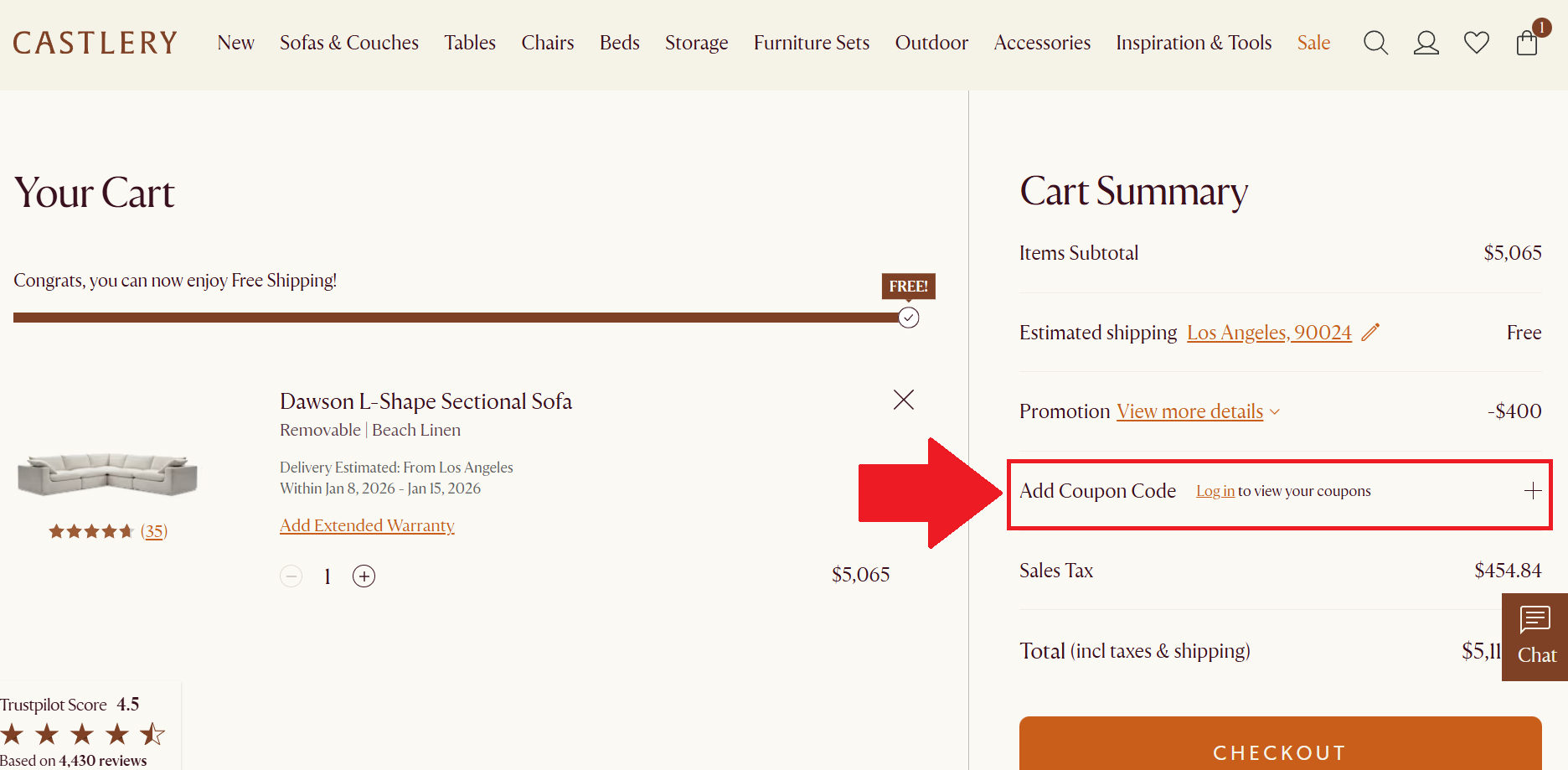Increase the sofa quantity
This screenshot has width=1568, height=770.
click(x=364, y=576)
